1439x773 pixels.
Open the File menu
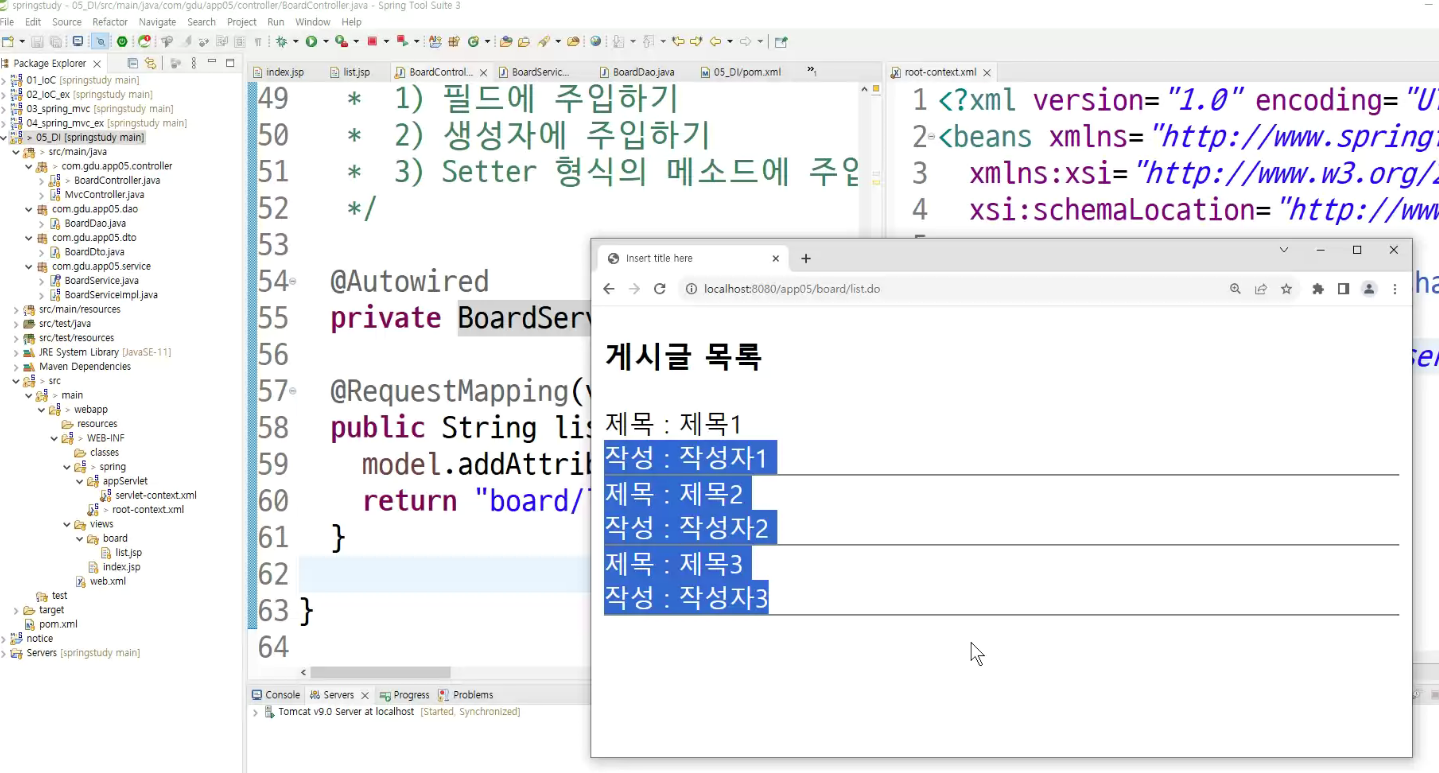pyautogui.click(x=7, y=22)
